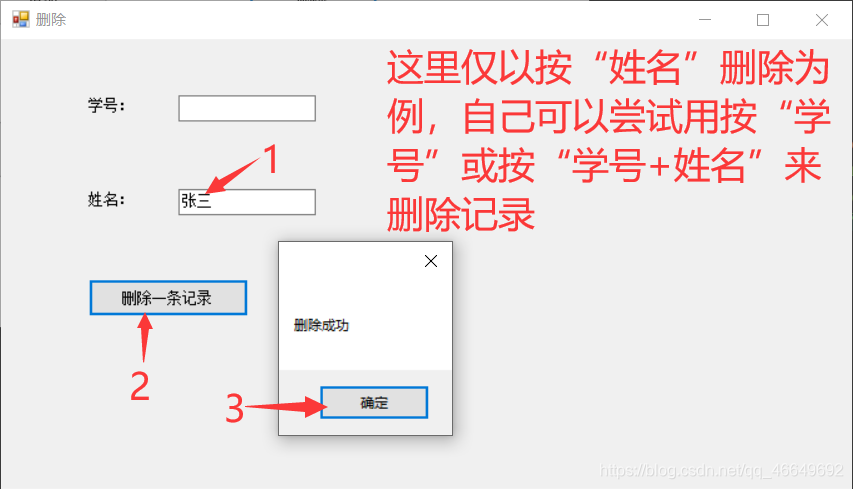Click the 学号: label

tap(107, 105)
